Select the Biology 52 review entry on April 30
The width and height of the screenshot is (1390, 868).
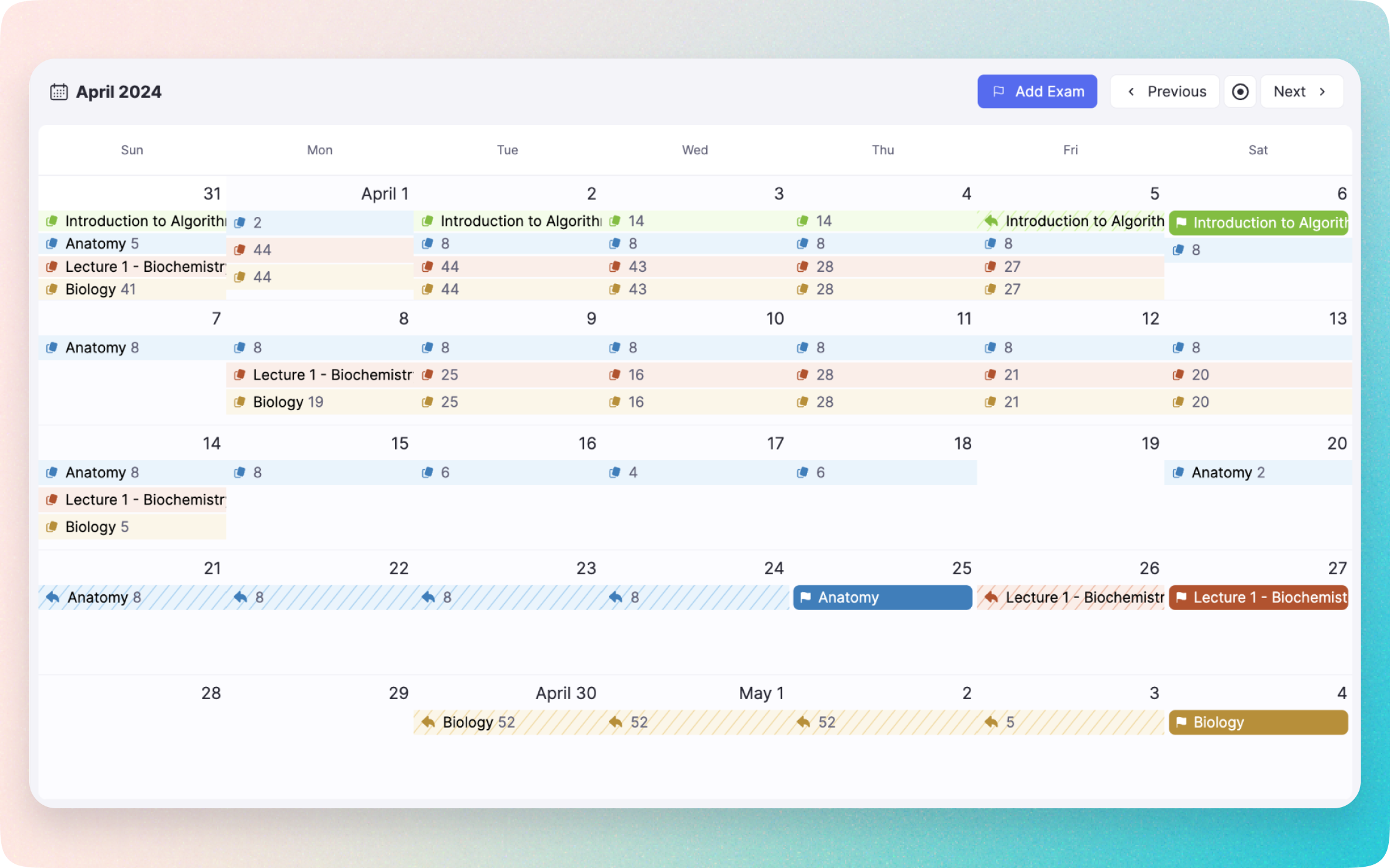pyautogui.click(x=479, y=722)
